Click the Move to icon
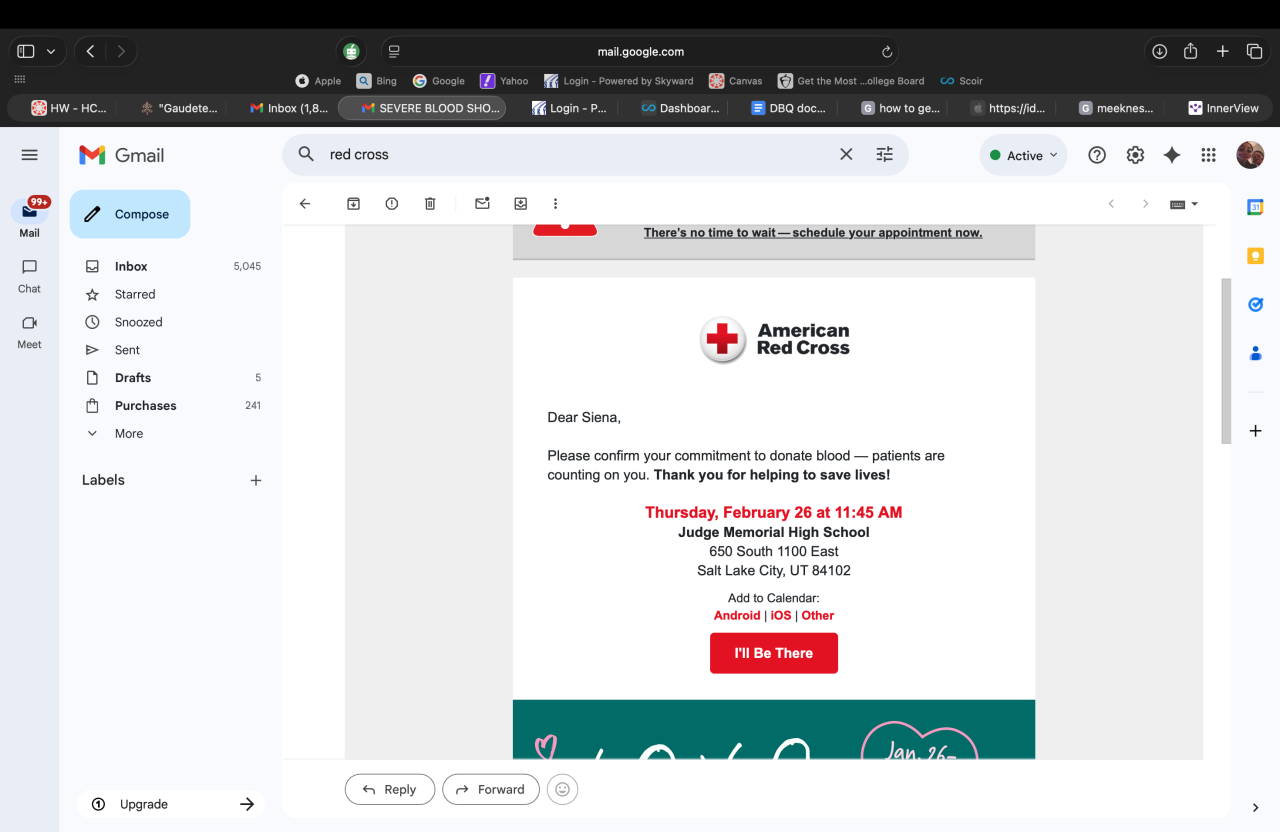1280x832 pixels. pos(521,204)
